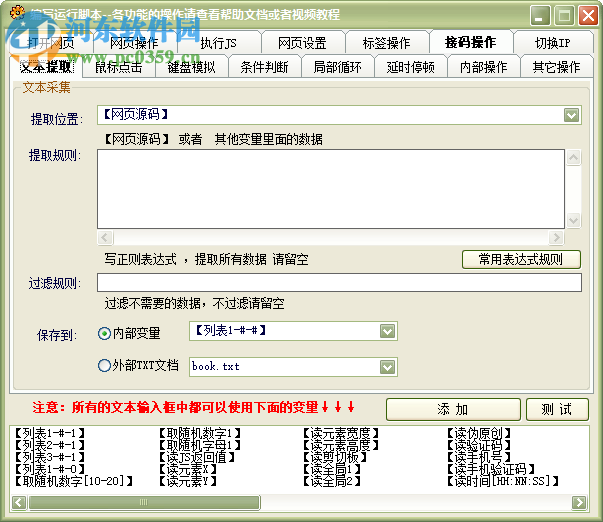
Task: Select variable 【列表1-#-1】
Action: pyautogui.click(x=49, y=434)
